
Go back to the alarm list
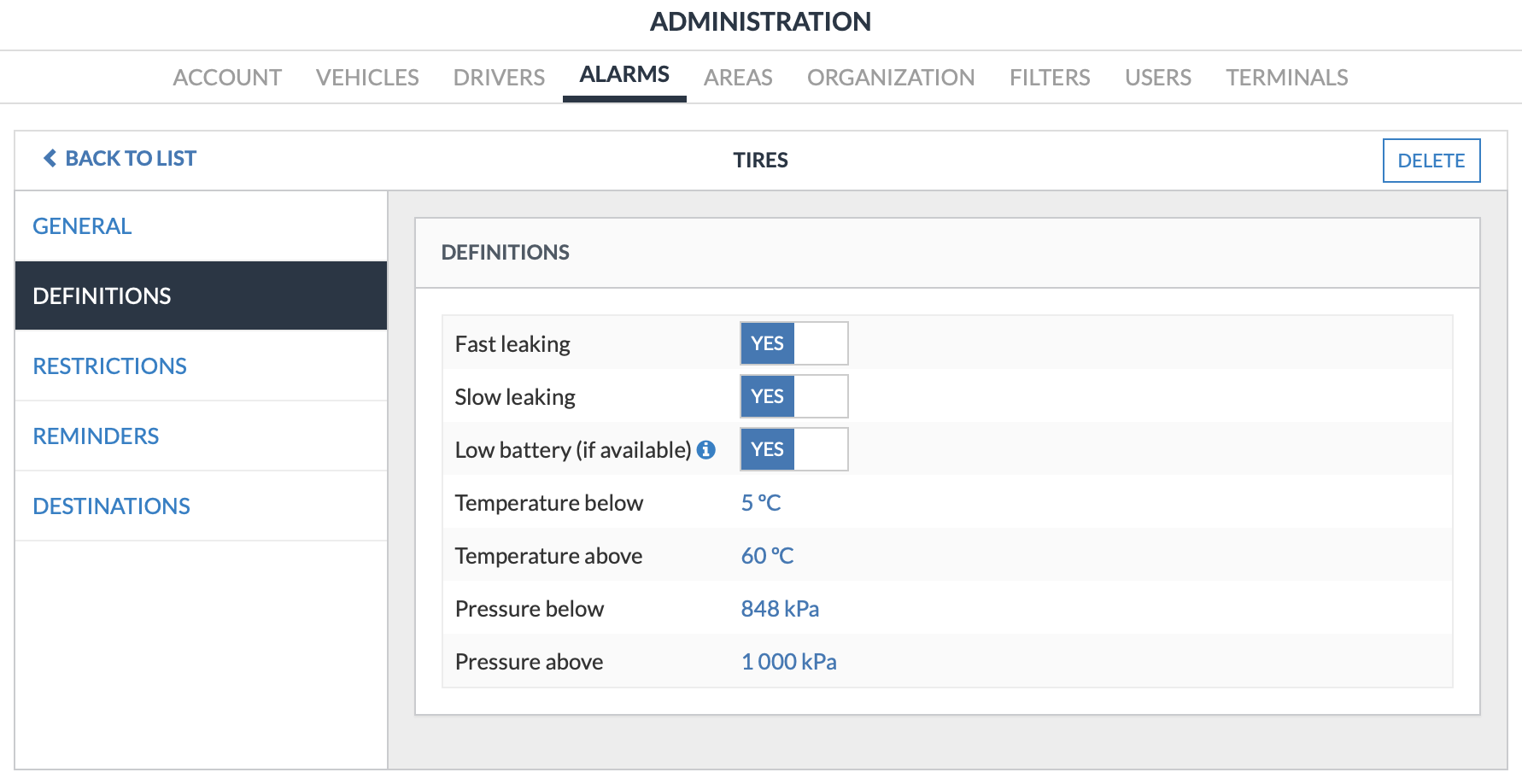click(120, 159)
